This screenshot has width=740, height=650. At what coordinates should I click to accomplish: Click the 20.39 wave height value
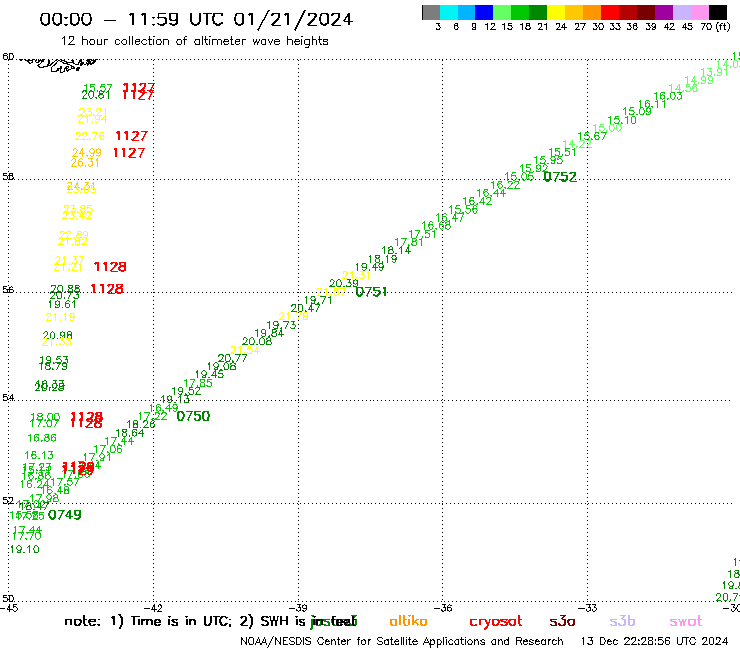344,283
